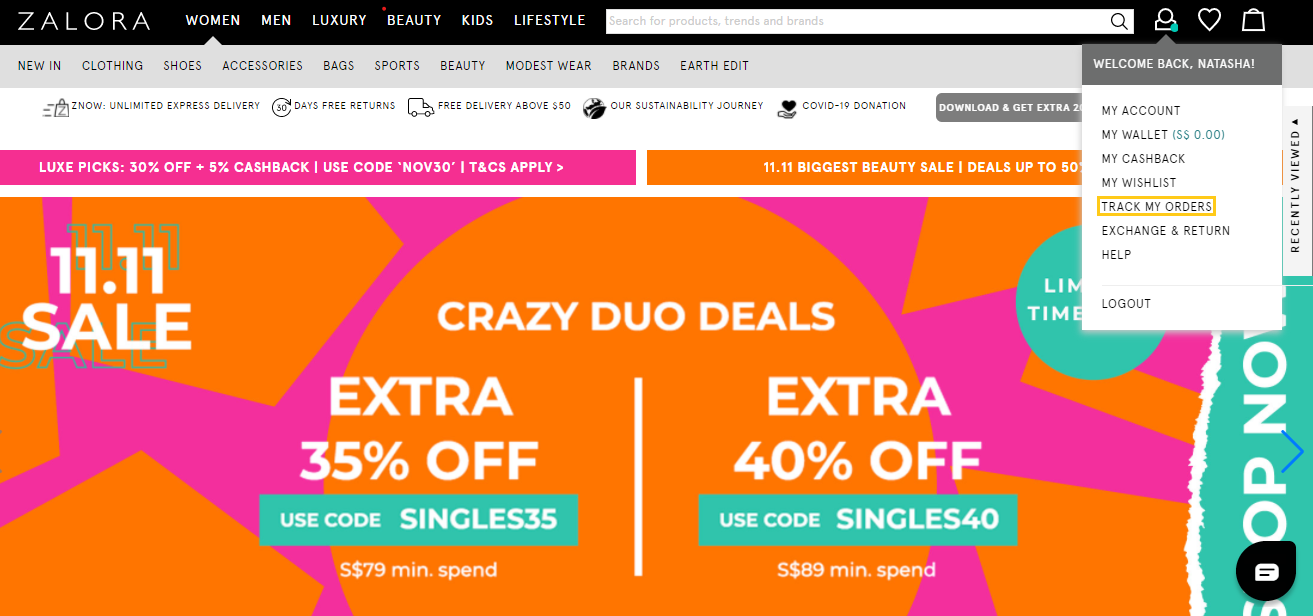Open the chat bubble in the corner
Viewport: 1313px width, 616px height.
click(x=1265, y=570)
